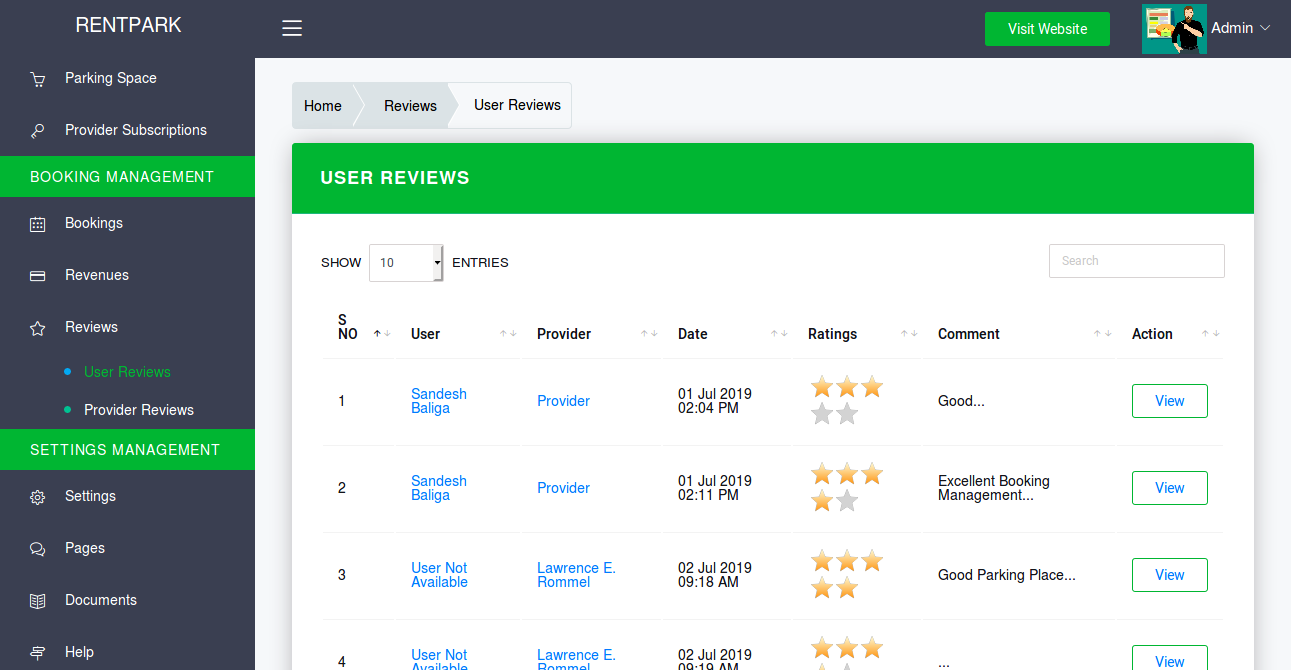
Task: Open Provider link in row 2
Action: point(563,488)
